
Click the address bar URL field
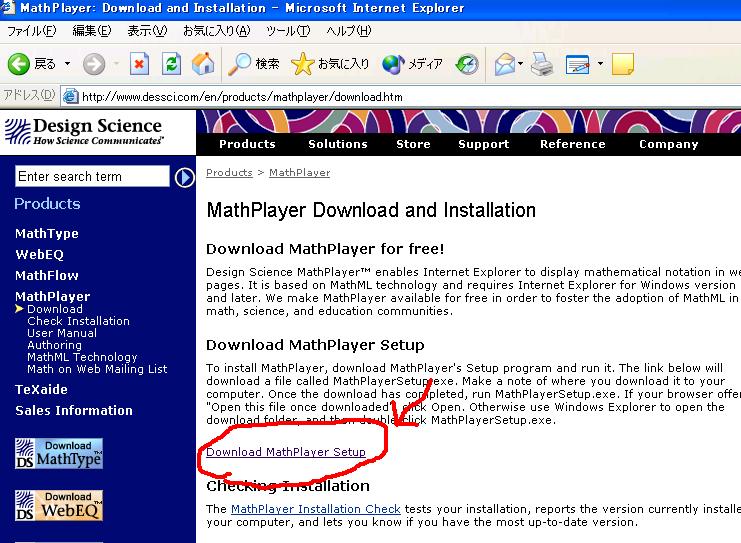[401, 97]
